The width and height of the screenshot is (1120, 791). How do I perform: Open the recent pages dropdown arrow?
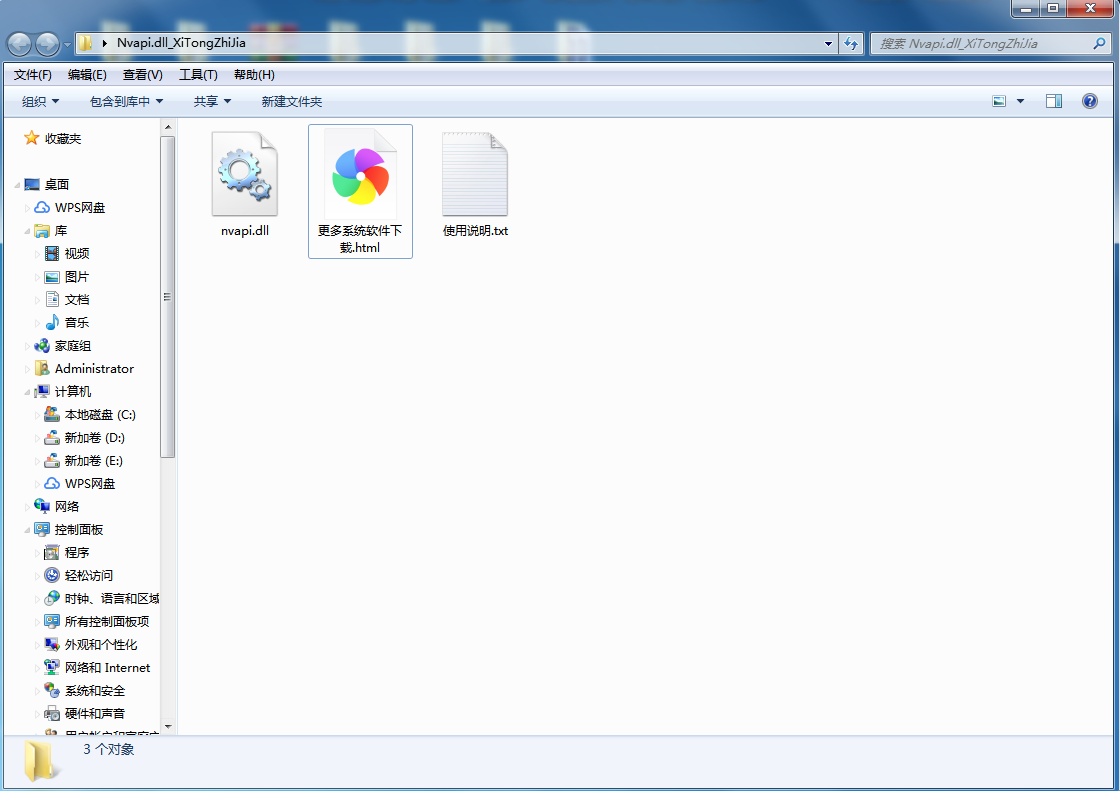click(x=68, y=44)
